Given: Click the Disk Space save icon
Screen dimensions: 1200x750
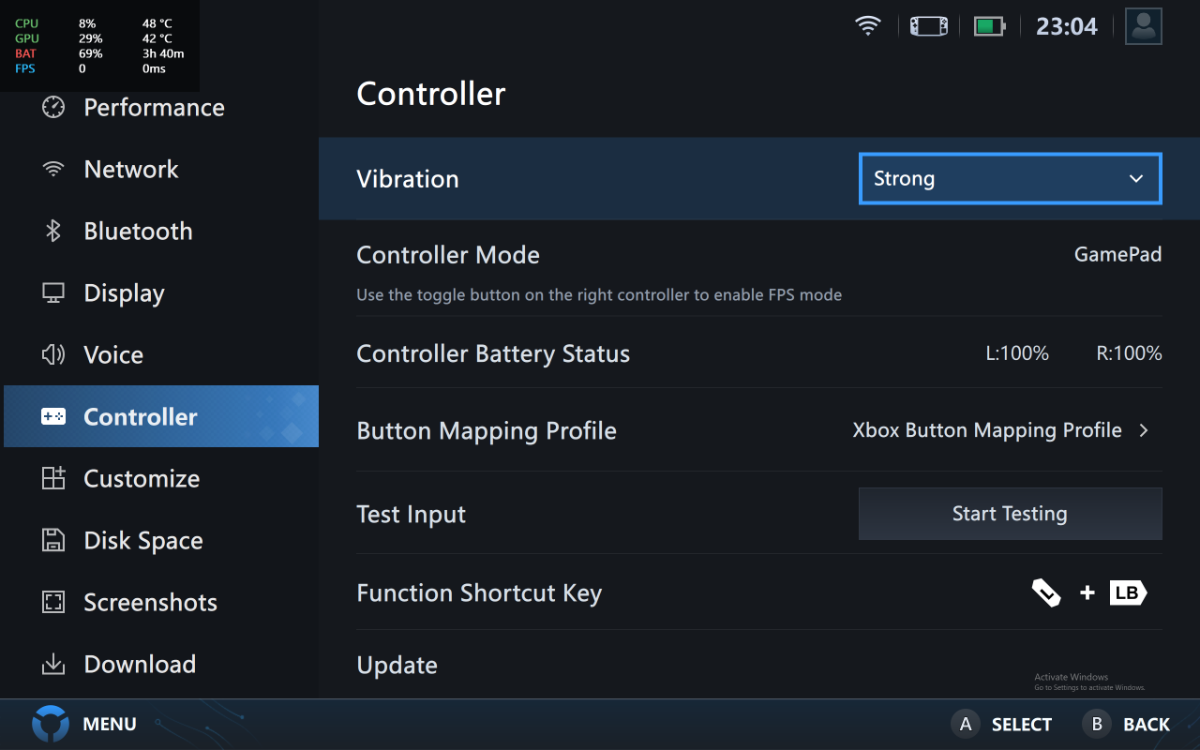Looking at the screenshot, I should (53, 541).
